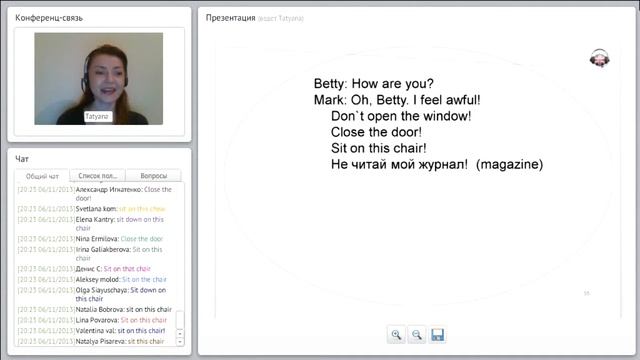The image size is (640, 360).
Task: Open the Список пол... tab
Action: [98, 176]
